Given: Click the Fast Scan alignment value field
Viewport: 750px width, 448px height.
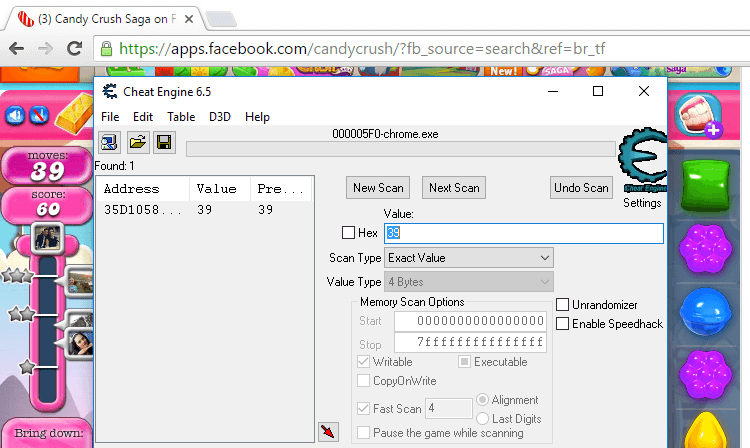Looking at the screenshot, I should (x=449, y=408).
